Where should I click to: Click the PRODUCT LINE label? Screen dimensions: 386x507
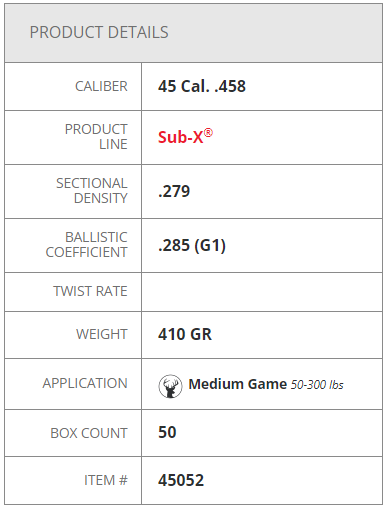click(x=96, y=137)
